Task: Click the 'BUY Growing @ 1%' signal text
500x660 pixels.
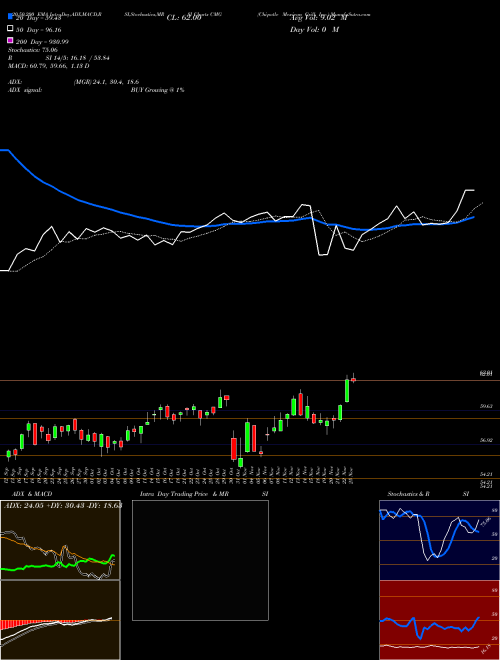Action: (x=157, y=90)
